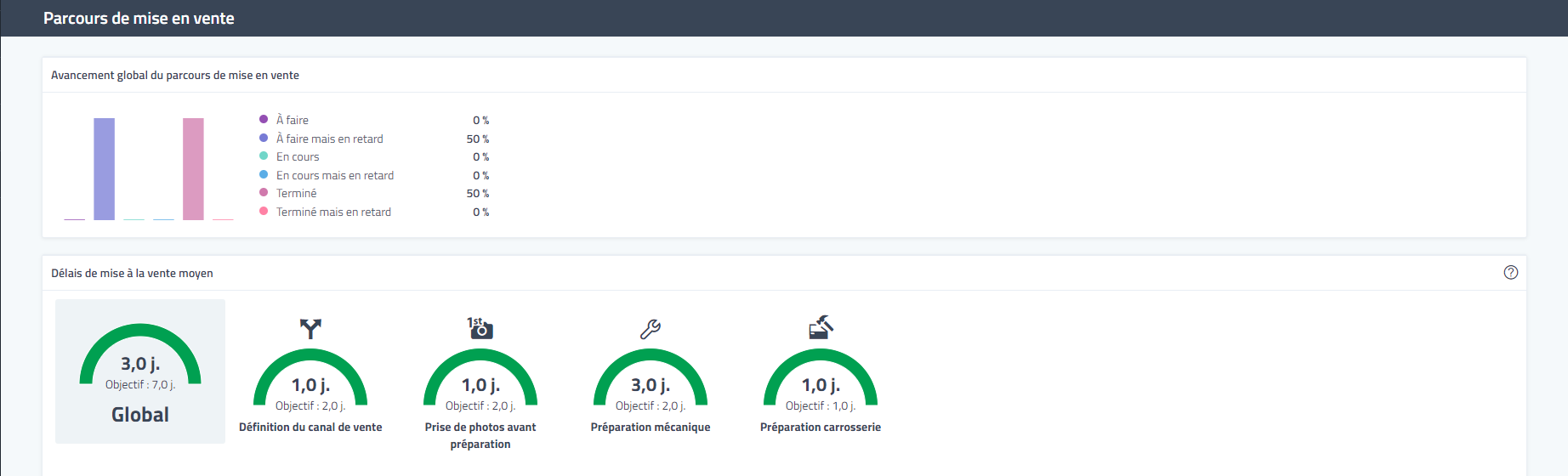Screen dimensions: 1568x476
Task: Click 'Parcours de mise en vente' header title
Action: (139, 18)
